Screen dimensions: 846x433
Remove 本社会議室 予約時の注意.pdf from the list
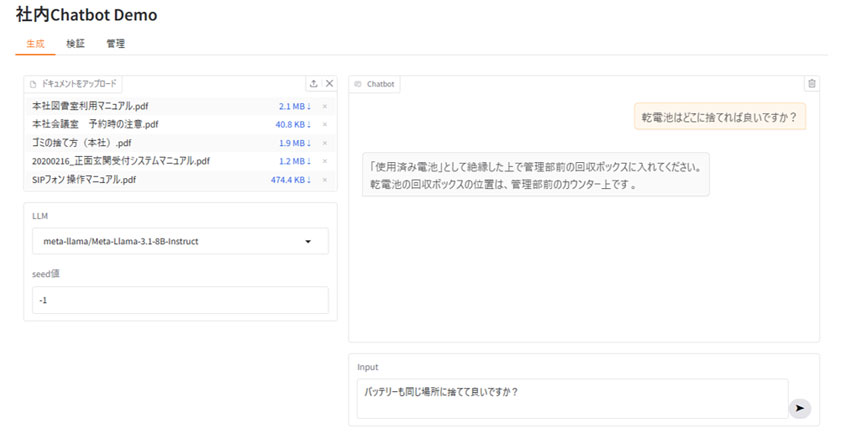coord(324,125)
